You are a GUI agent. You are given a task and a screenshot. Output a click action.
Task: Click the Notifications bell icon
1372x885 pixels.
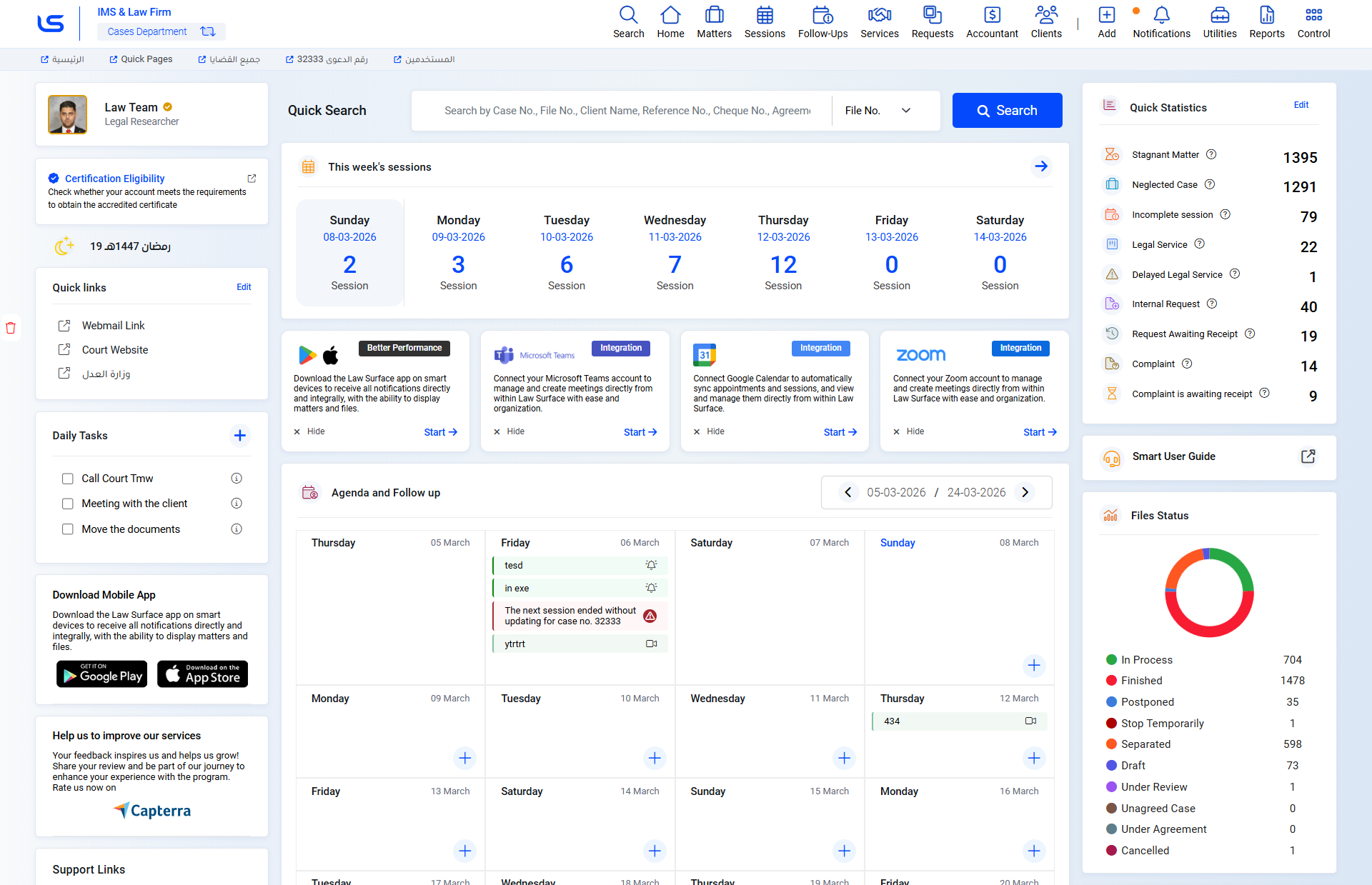1161,16
